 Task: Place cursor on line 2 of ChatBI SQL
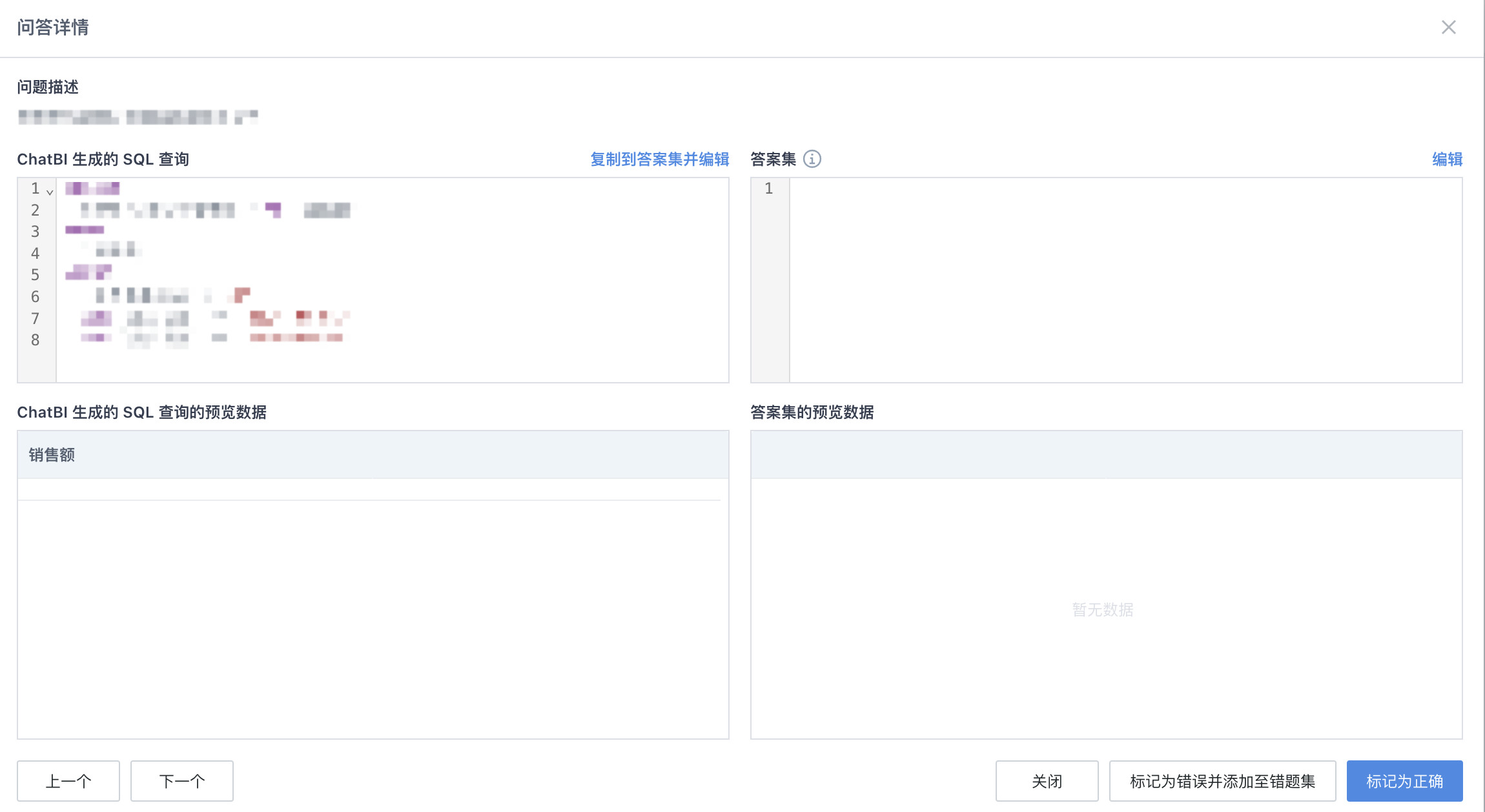(x=213, y=210)
